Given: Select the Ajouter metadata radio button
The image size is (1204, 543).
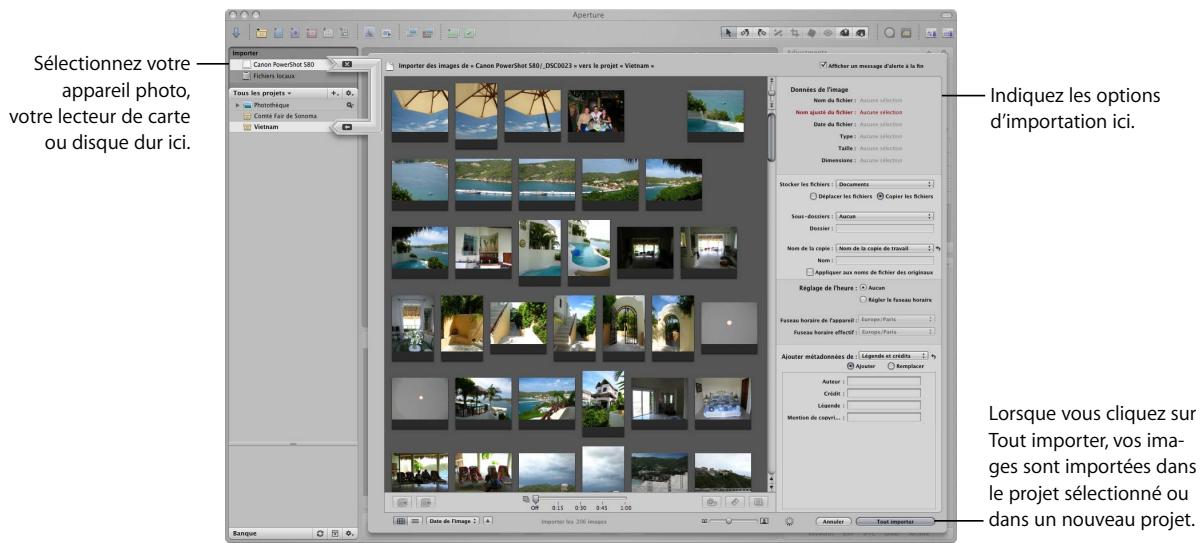Looking at the screenshot, I should (850, 365).
